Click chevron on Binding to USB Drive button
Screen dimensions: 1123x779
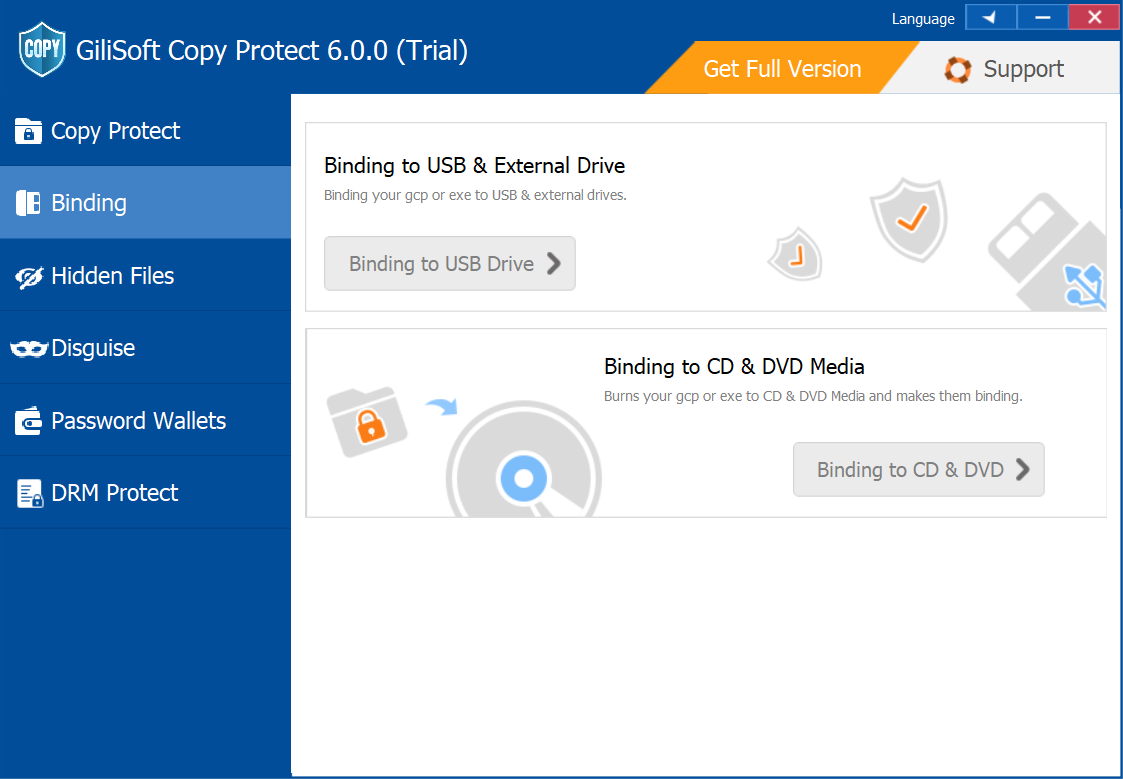554,263
